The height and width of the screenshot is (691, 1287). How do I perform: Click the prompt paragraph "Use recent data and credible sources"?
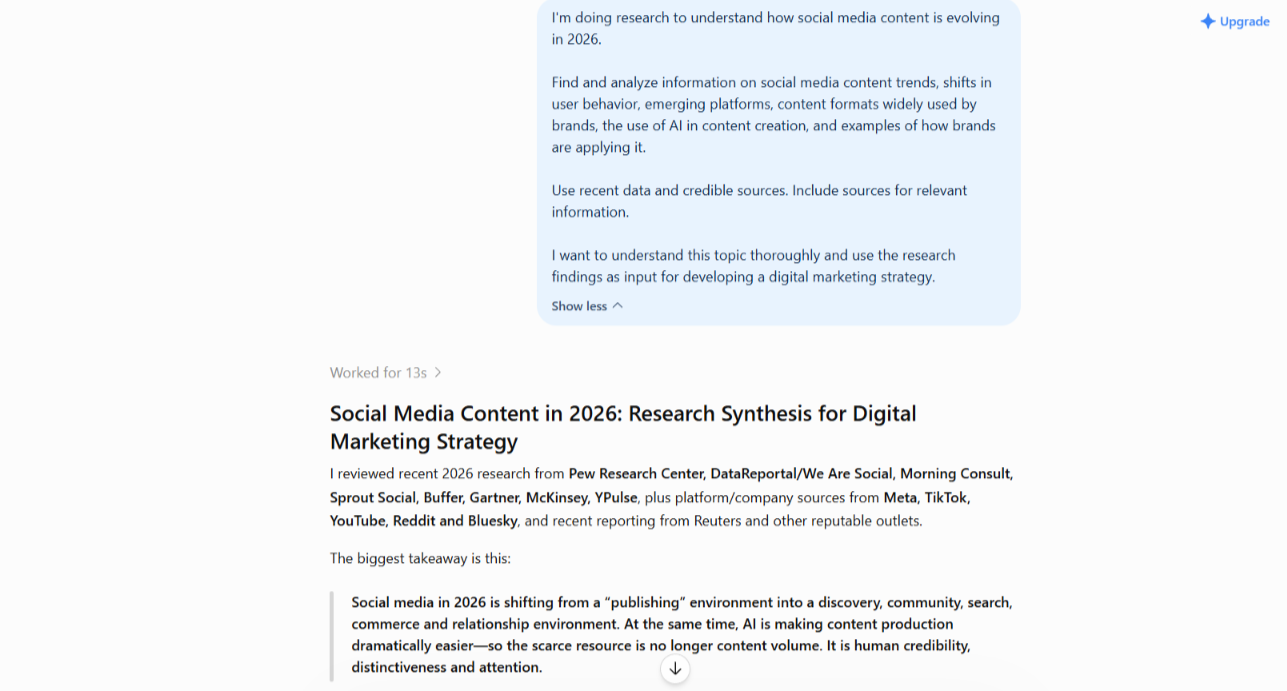click(760, 201)
